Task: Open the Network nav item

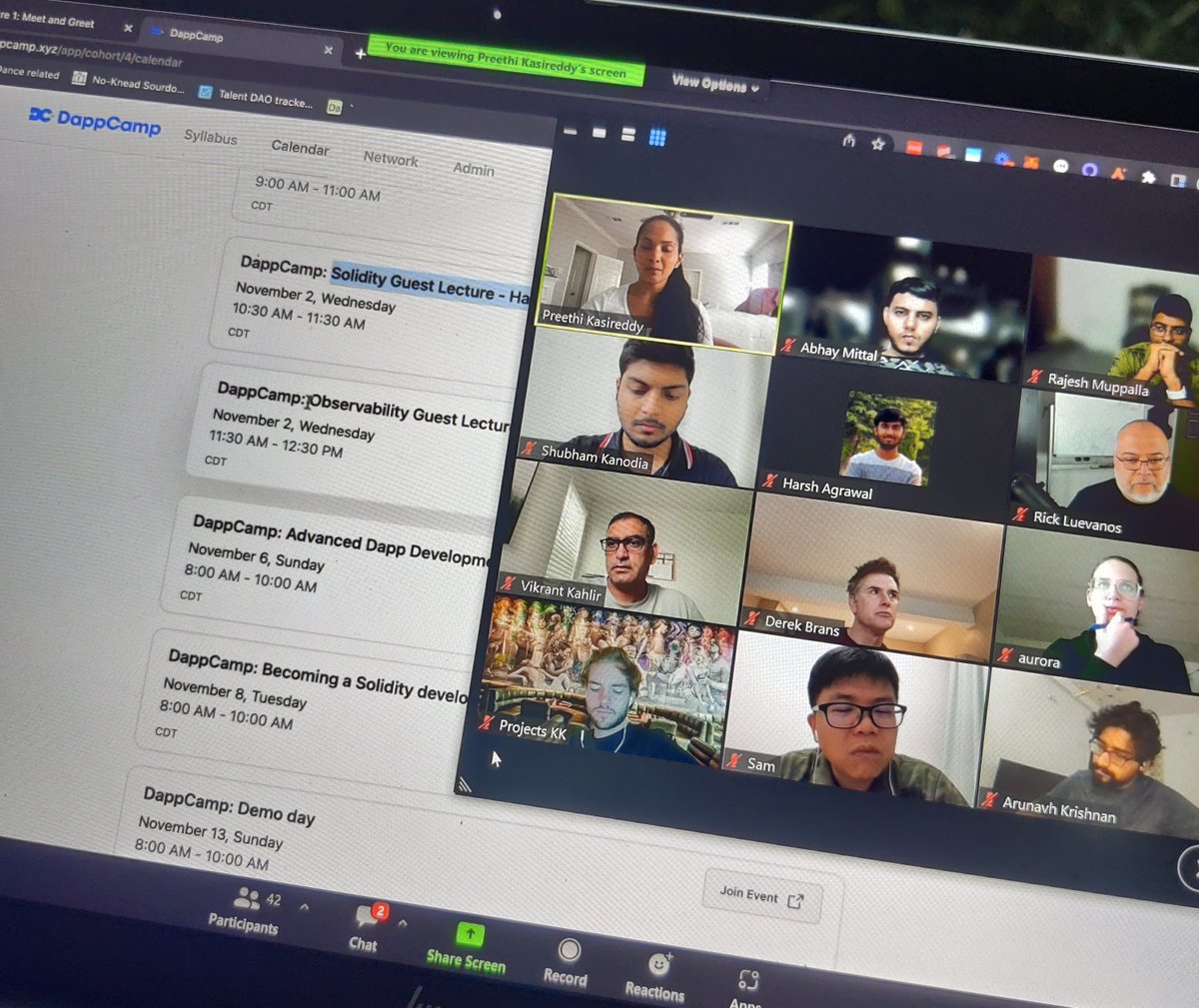Action: tap(391, 159)
